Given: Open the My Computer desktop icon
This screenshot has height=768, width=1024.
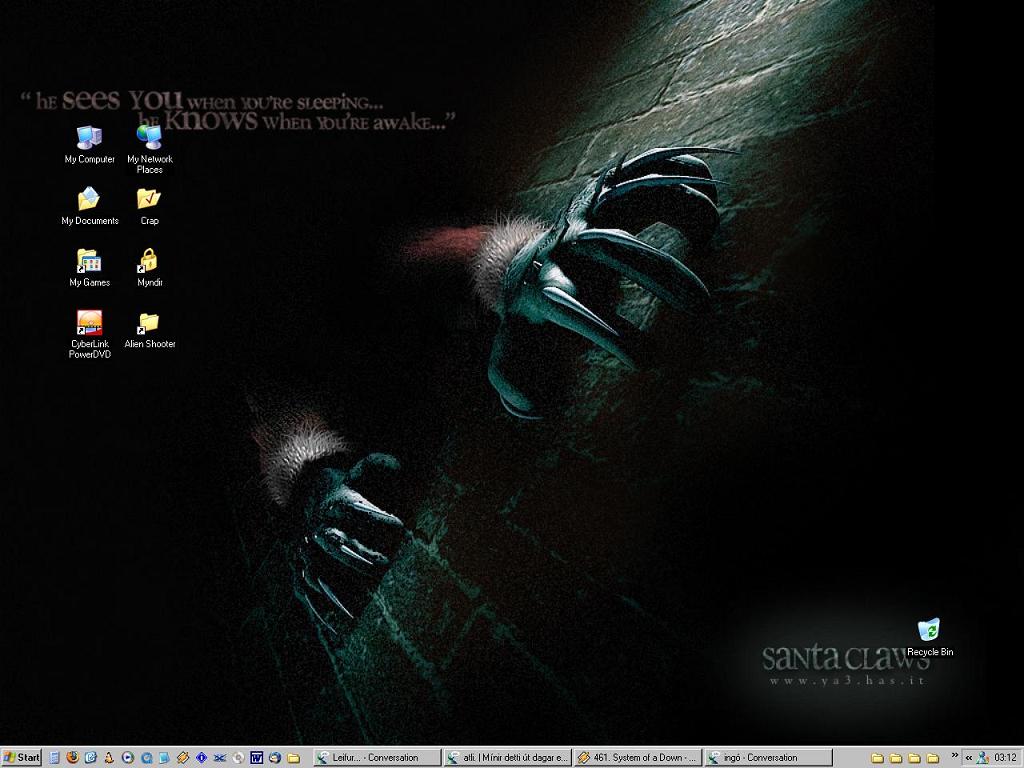Looking at the screenshot, I should (89, 144).
